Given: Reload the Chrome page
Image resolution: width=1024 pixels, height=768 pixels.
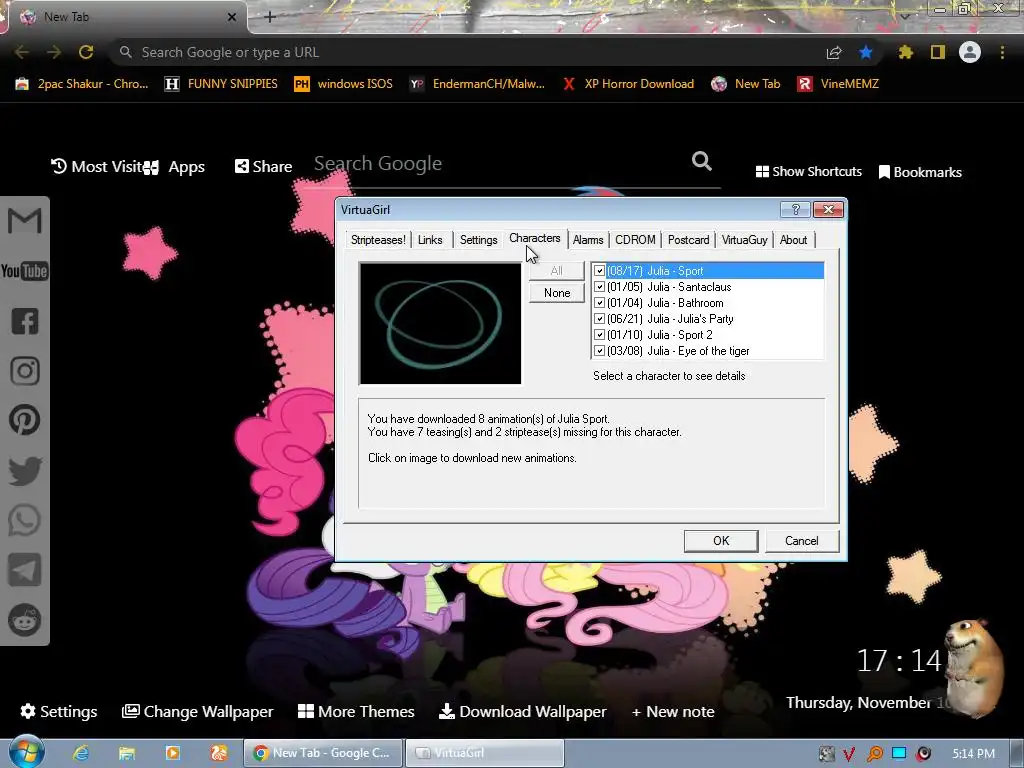Looking at the screenshot, I should click(86, 52).
